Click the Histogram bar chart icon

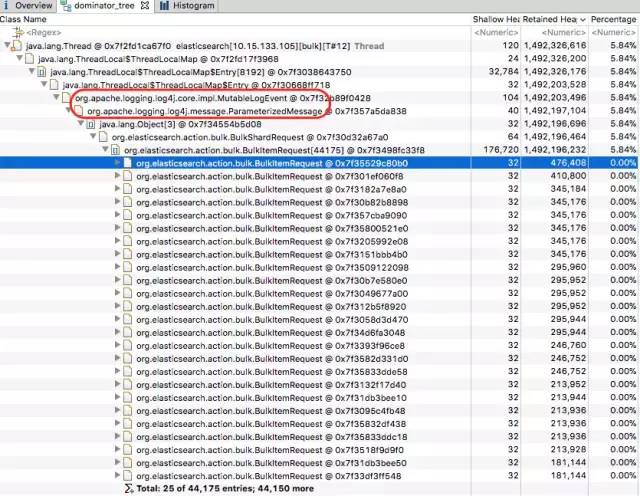[164, 6]
